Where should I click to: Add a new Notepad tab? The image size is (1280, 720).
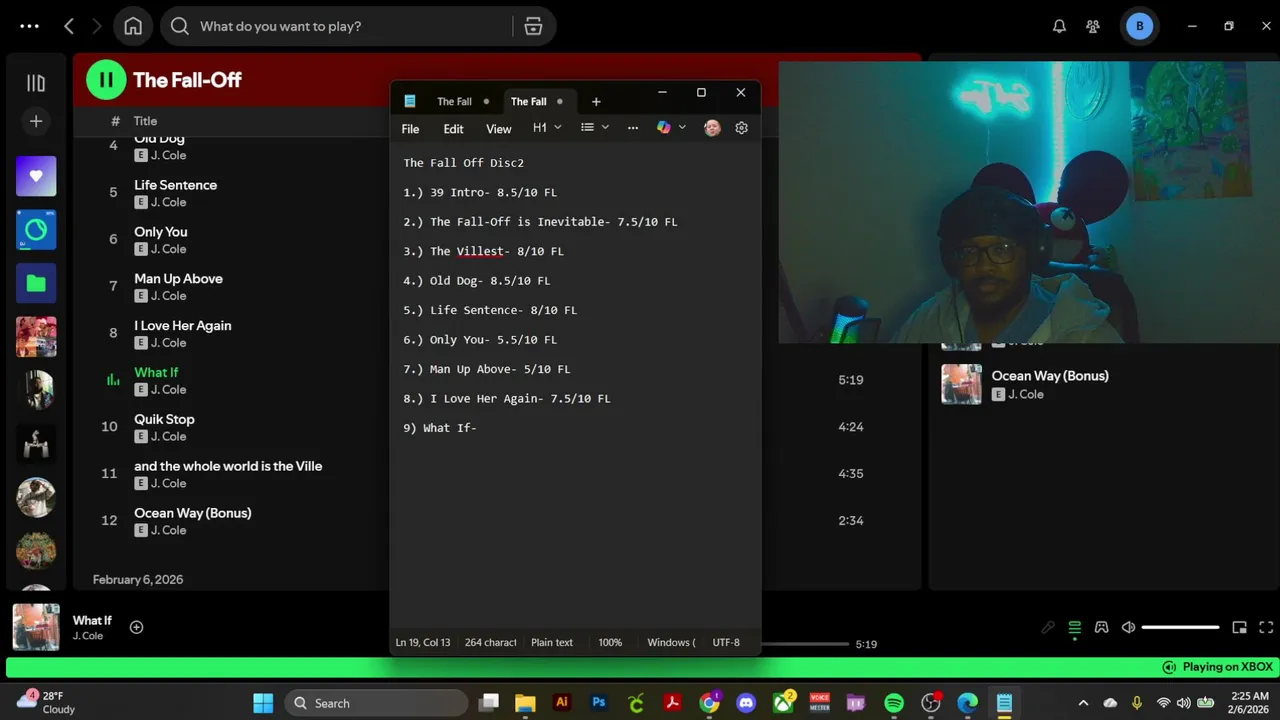pos(596,101)
